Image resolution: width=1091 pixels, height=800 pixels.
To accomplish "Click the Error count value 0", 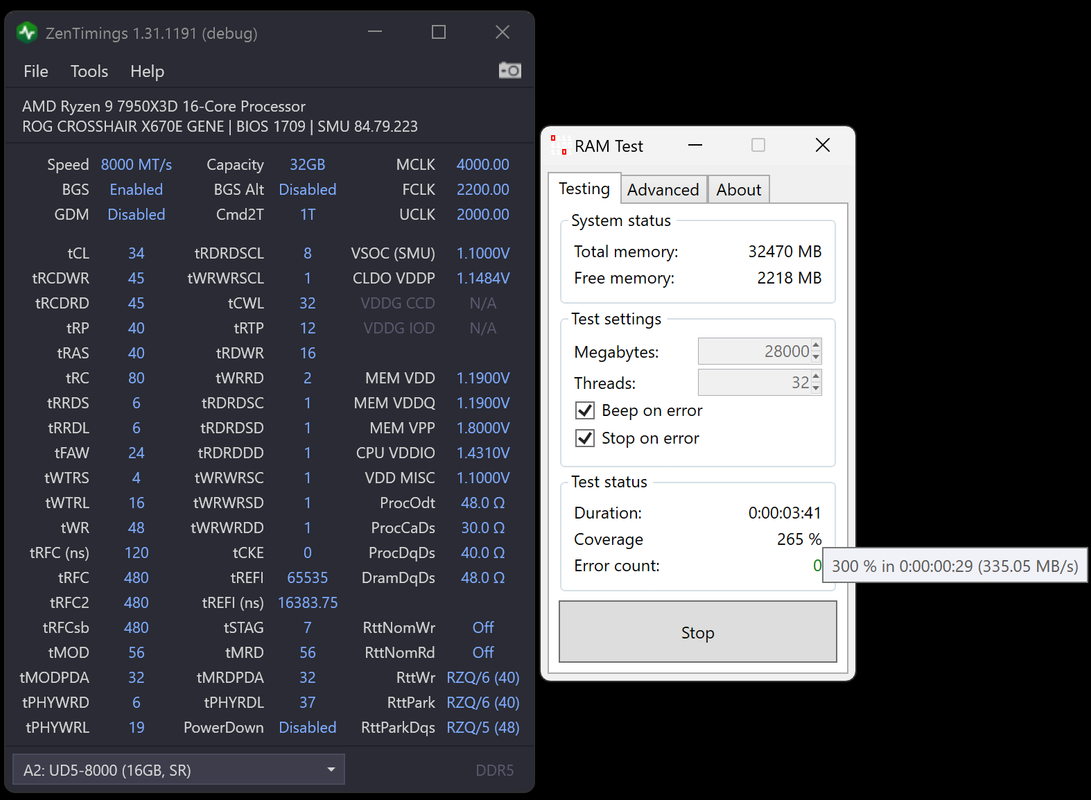I will point(817,566).
